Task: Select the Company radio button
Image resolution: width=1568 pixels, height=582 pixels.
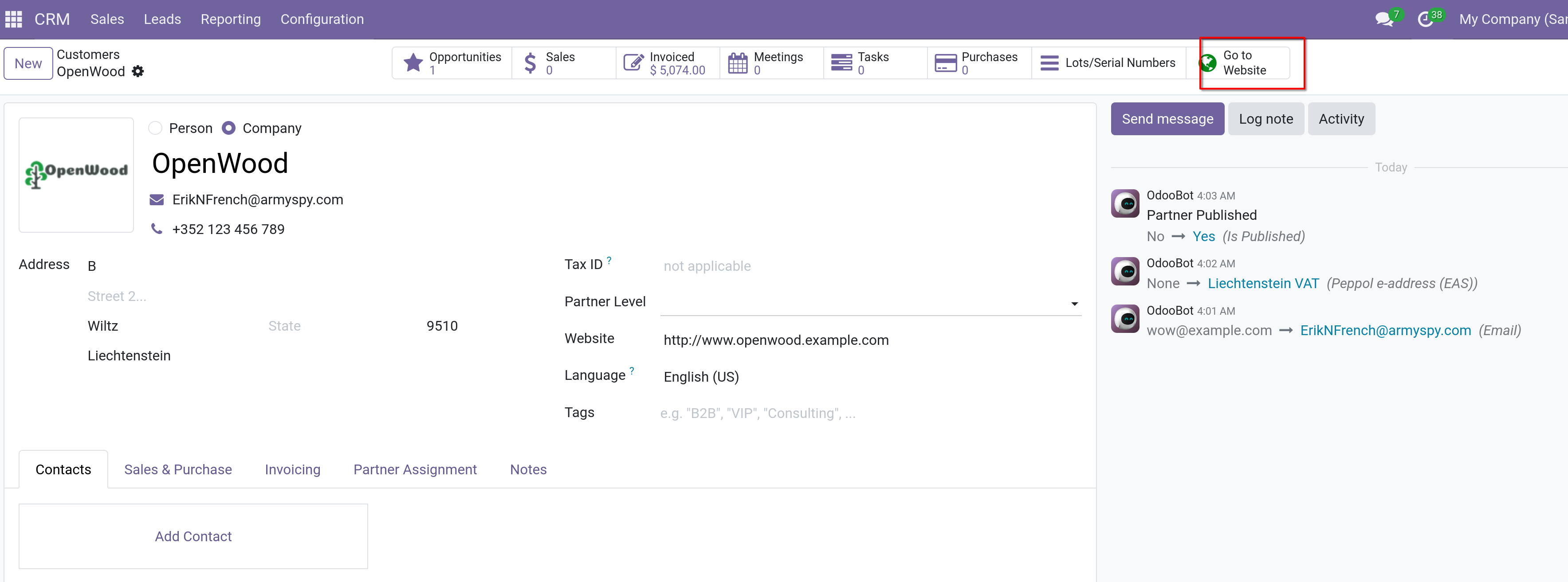Action: point(228,128)
